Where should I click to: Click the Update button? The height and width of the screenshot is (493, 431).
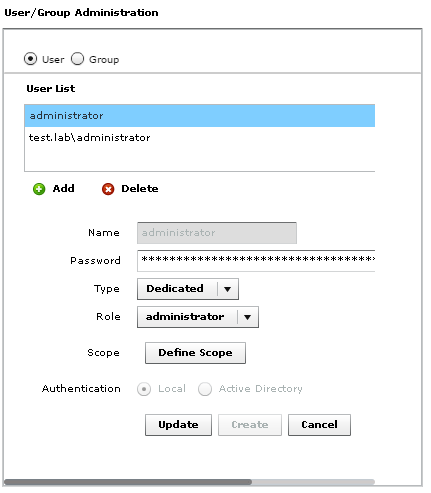178,425
